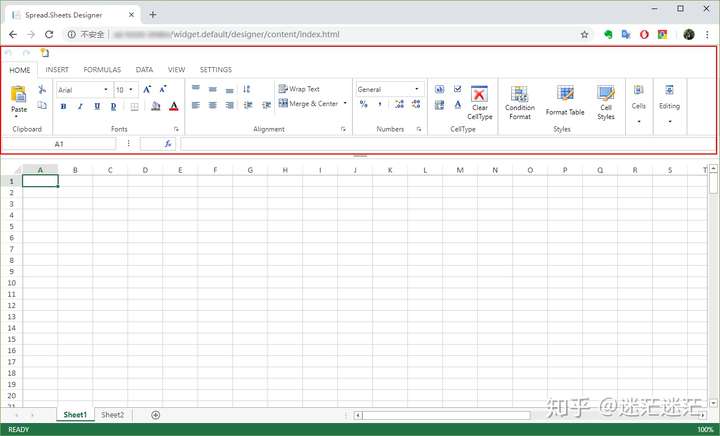Click the horizontal scrollbar at the bottom

pos(446,415)
